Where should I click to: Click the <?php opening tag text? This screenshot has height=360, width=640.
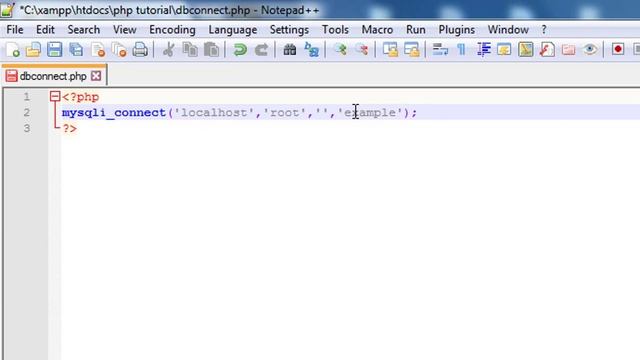click(x=80, y=97)
